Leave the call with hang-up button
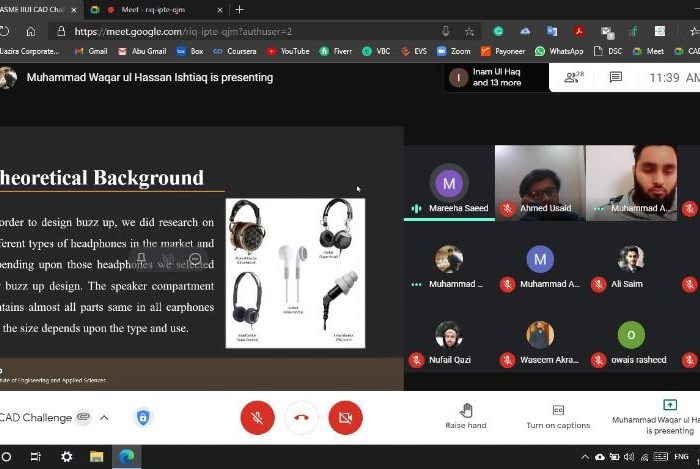 click(x=301, y=418)
